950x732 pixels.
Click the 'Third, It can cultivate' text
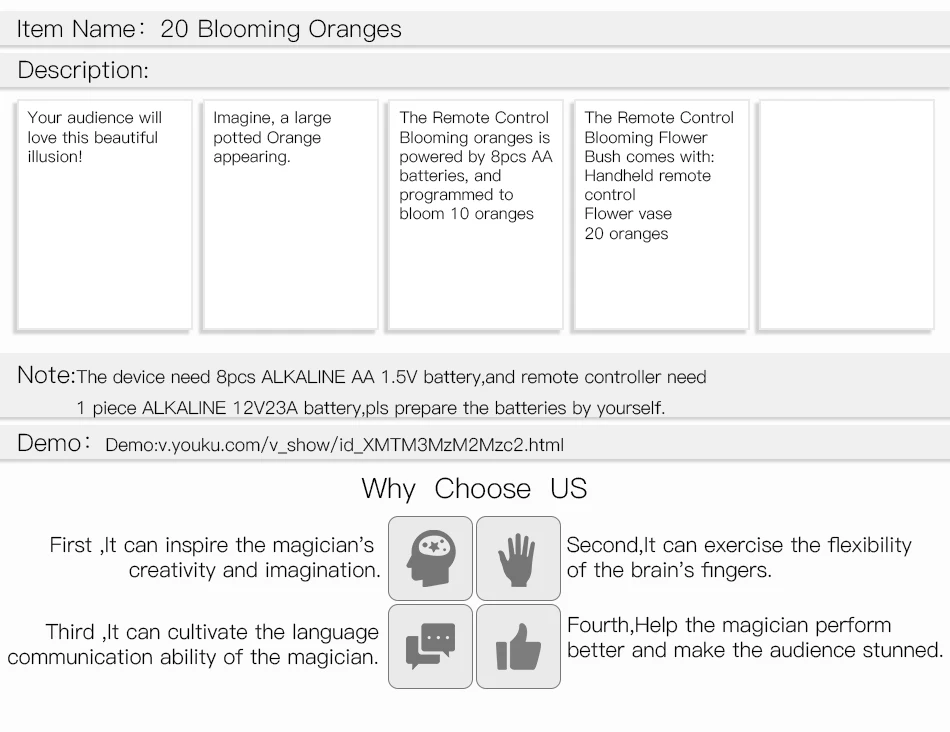193,644
